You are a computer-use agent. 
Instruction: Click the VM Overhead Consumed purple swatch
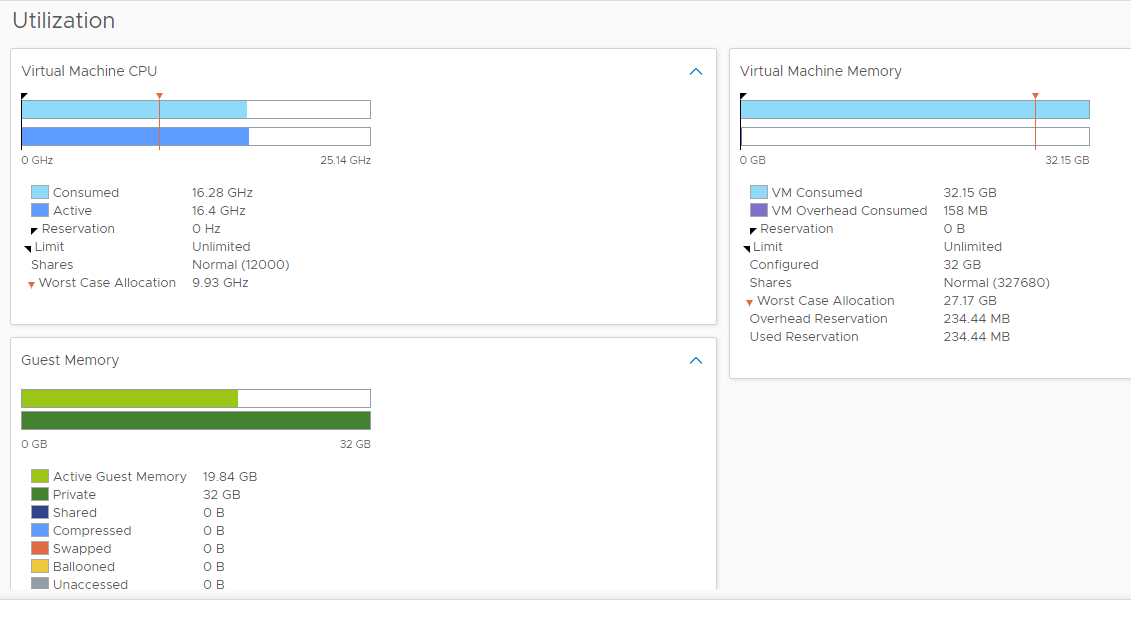758,211
